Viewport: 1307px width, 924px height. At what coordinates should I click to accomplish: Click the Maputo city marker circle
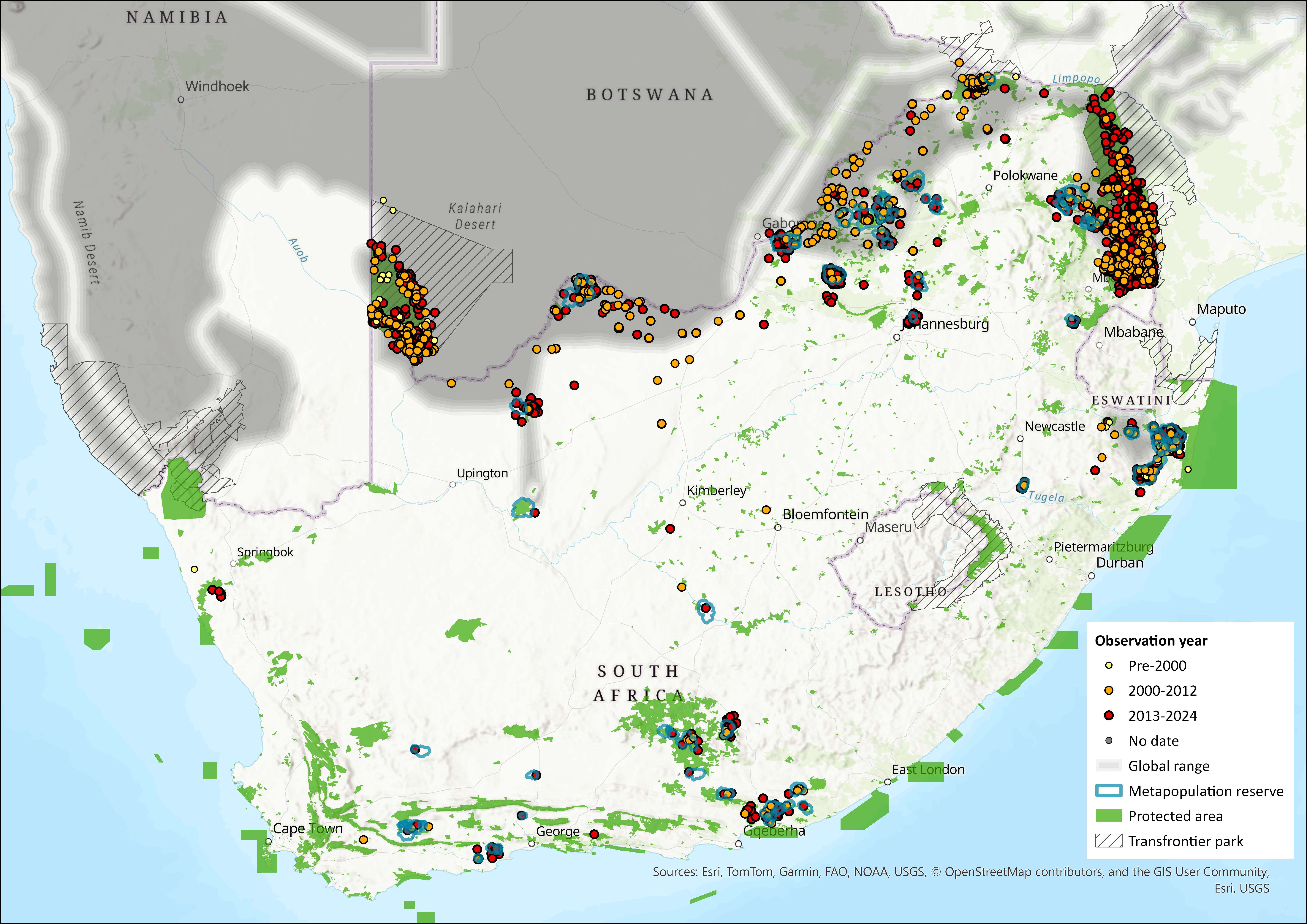coord(1193,322)
